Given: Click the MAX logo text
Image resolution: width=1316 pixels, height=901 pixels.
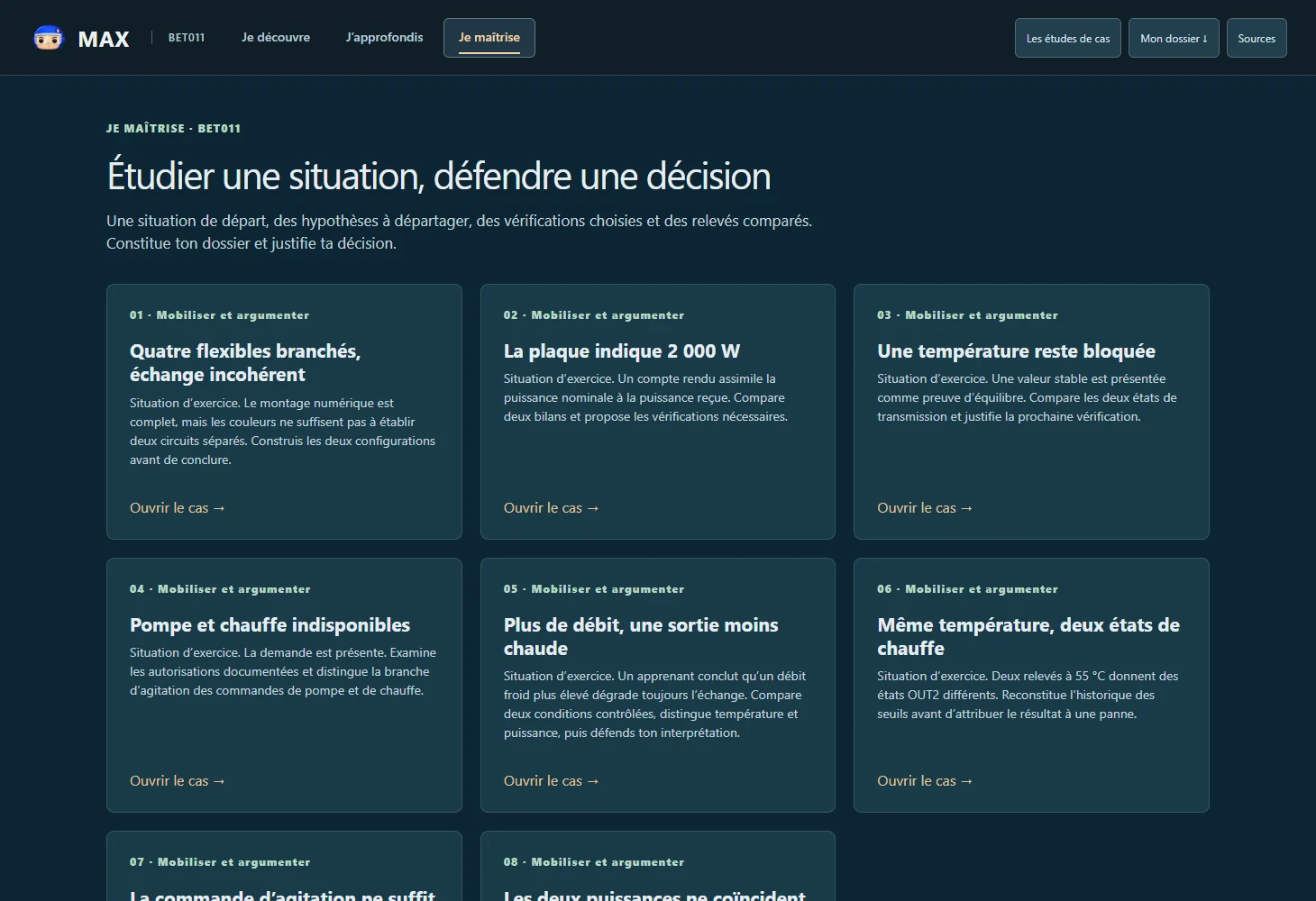Looking at the screenshot, I should pyautogui.click(x=104, y=39).
